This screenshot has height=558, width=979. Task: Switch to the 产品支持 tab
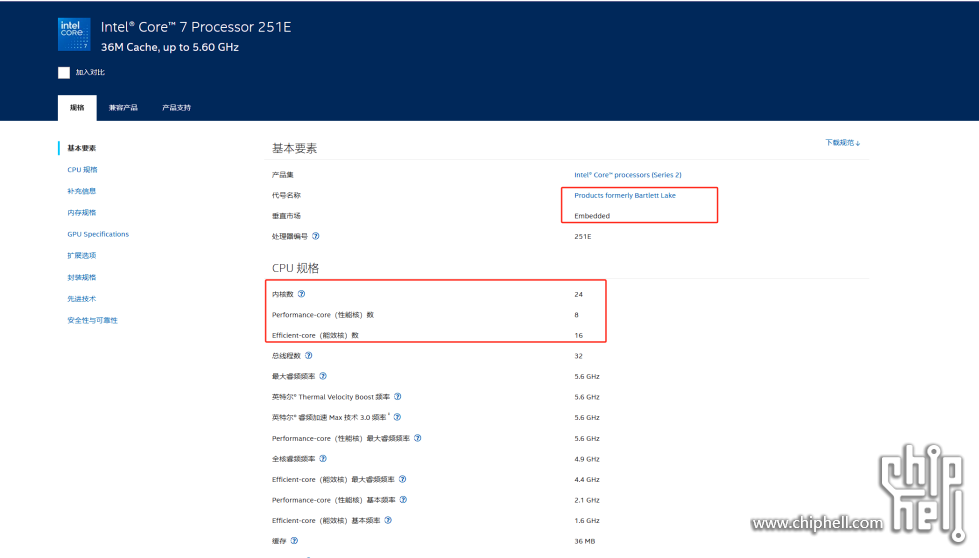[176, 107]
